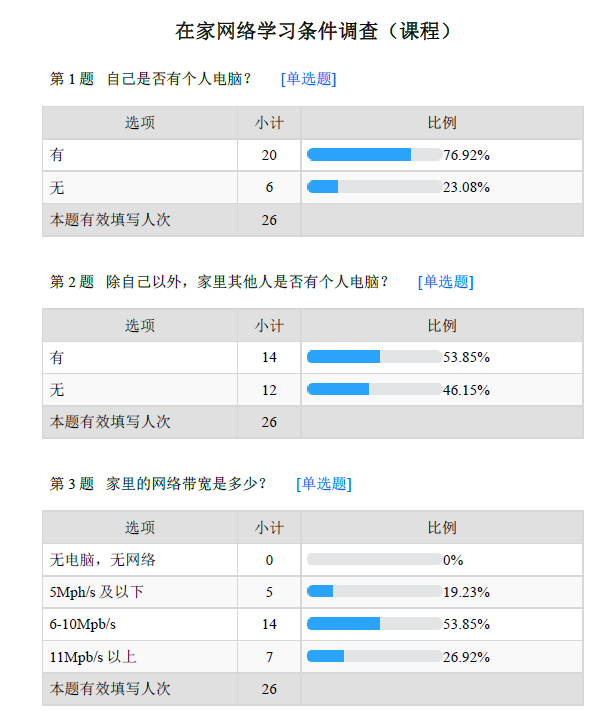This screenshot has width=611, height=723.
Task: Click question text "自己是否有个人电脑？"
Action: tap(178, 79)
